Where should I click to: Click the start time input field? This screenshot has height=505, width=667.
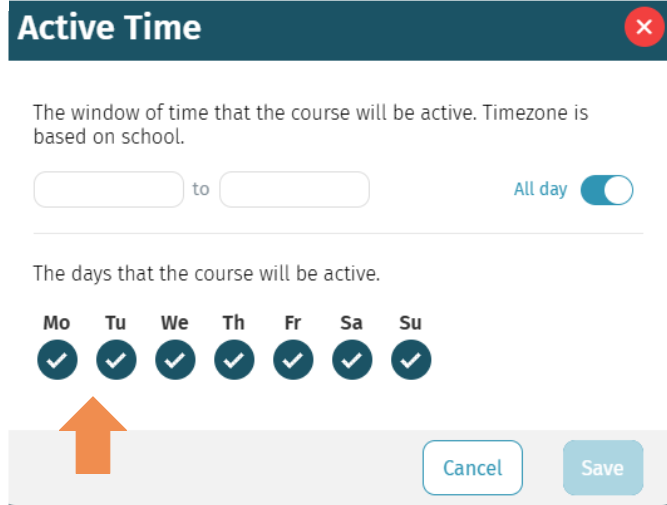(x=109, y=190)
